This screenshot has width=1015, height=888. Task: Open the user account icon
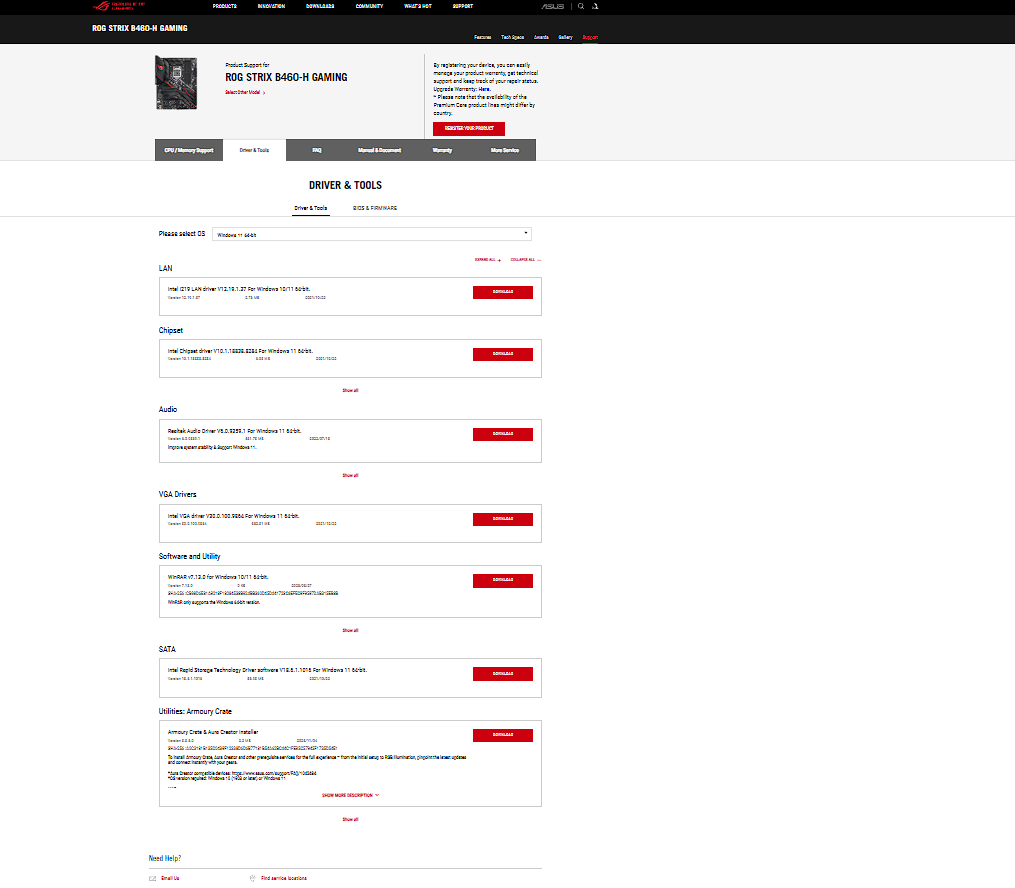tap(595, 6)
